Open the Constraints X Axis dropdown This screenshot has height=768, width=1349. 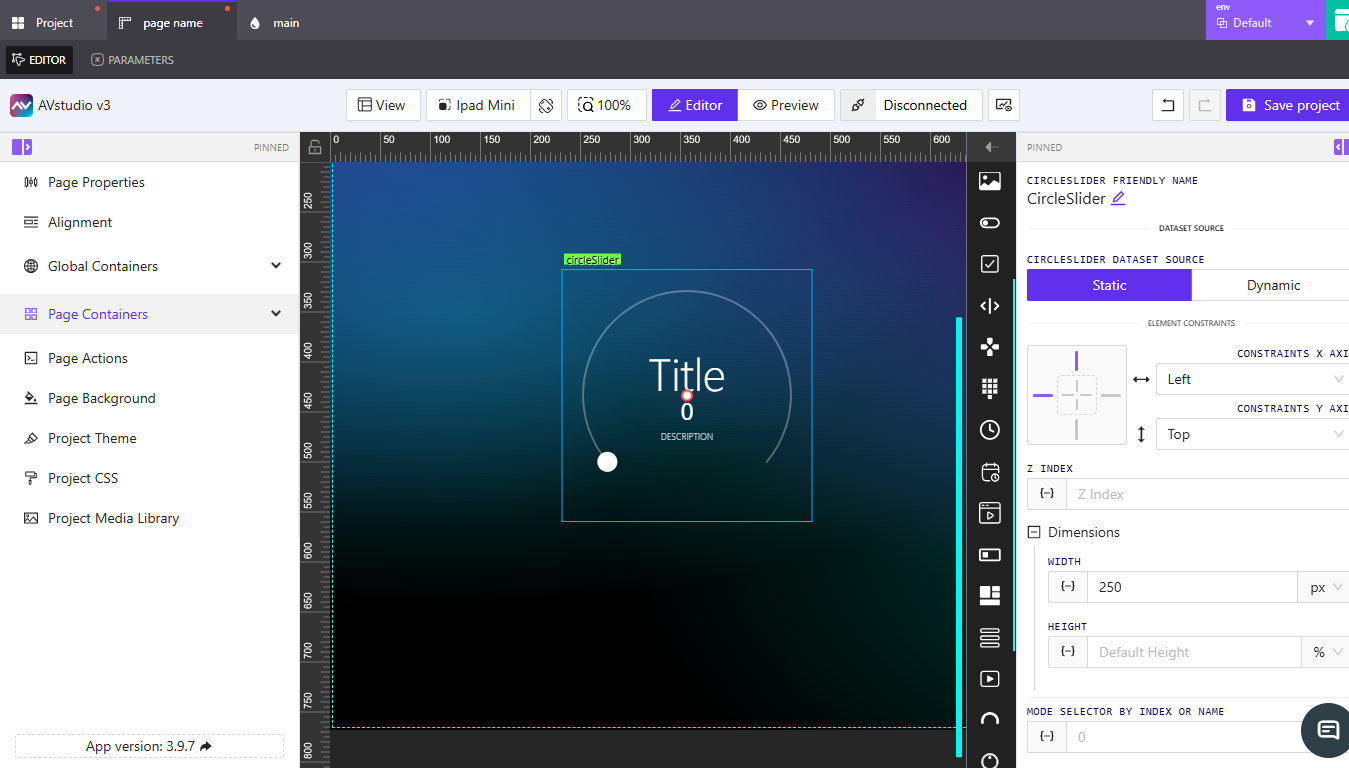pyautogui.click(x=1251, y=379)
